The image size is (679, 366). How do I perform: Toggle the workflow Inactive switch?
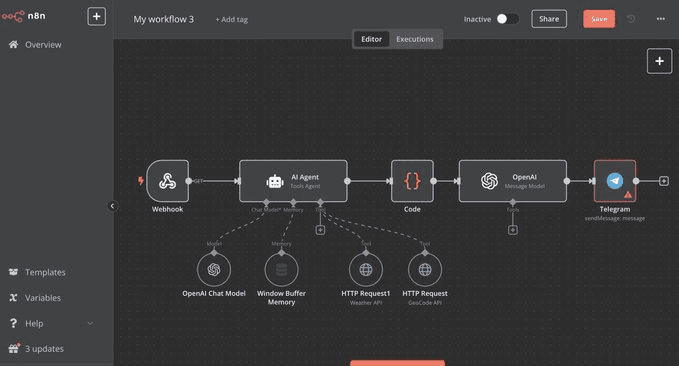[x=507, y=19]
